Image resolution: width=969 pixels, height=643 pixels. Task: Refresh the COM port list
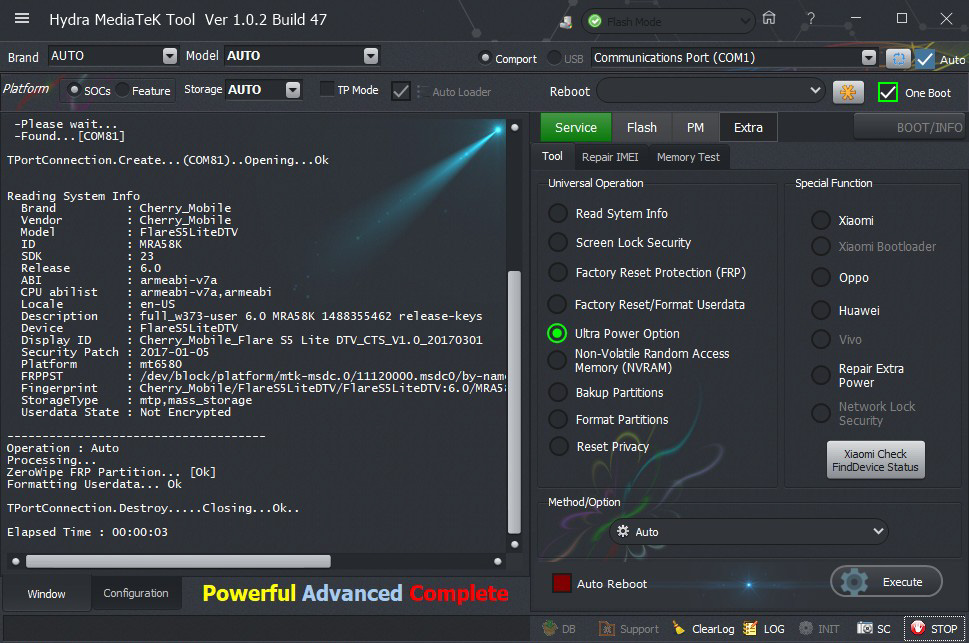coord(898,58)
